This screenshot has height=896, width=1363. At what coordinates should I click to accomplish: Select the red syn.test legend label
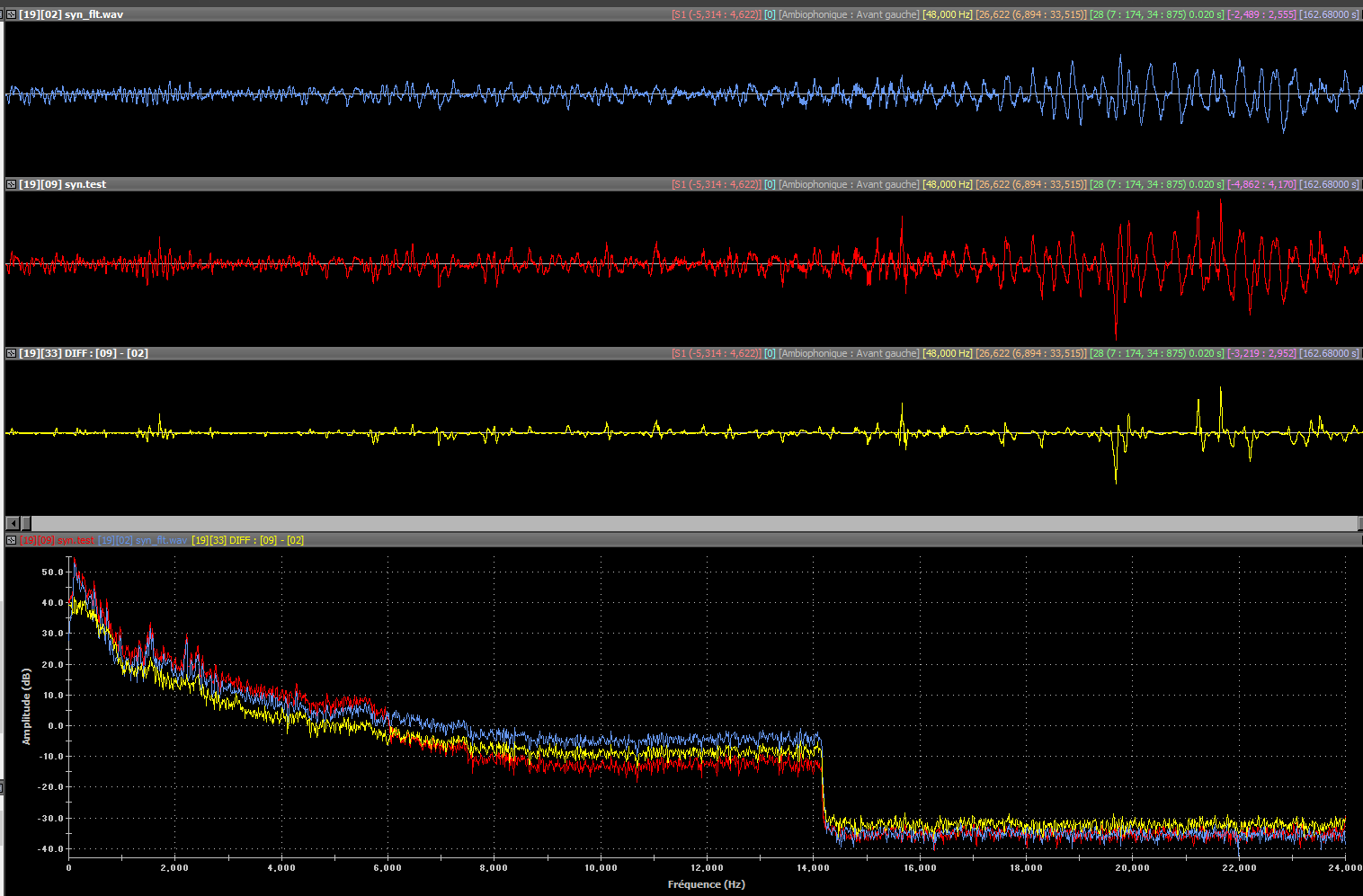(57, 540)
